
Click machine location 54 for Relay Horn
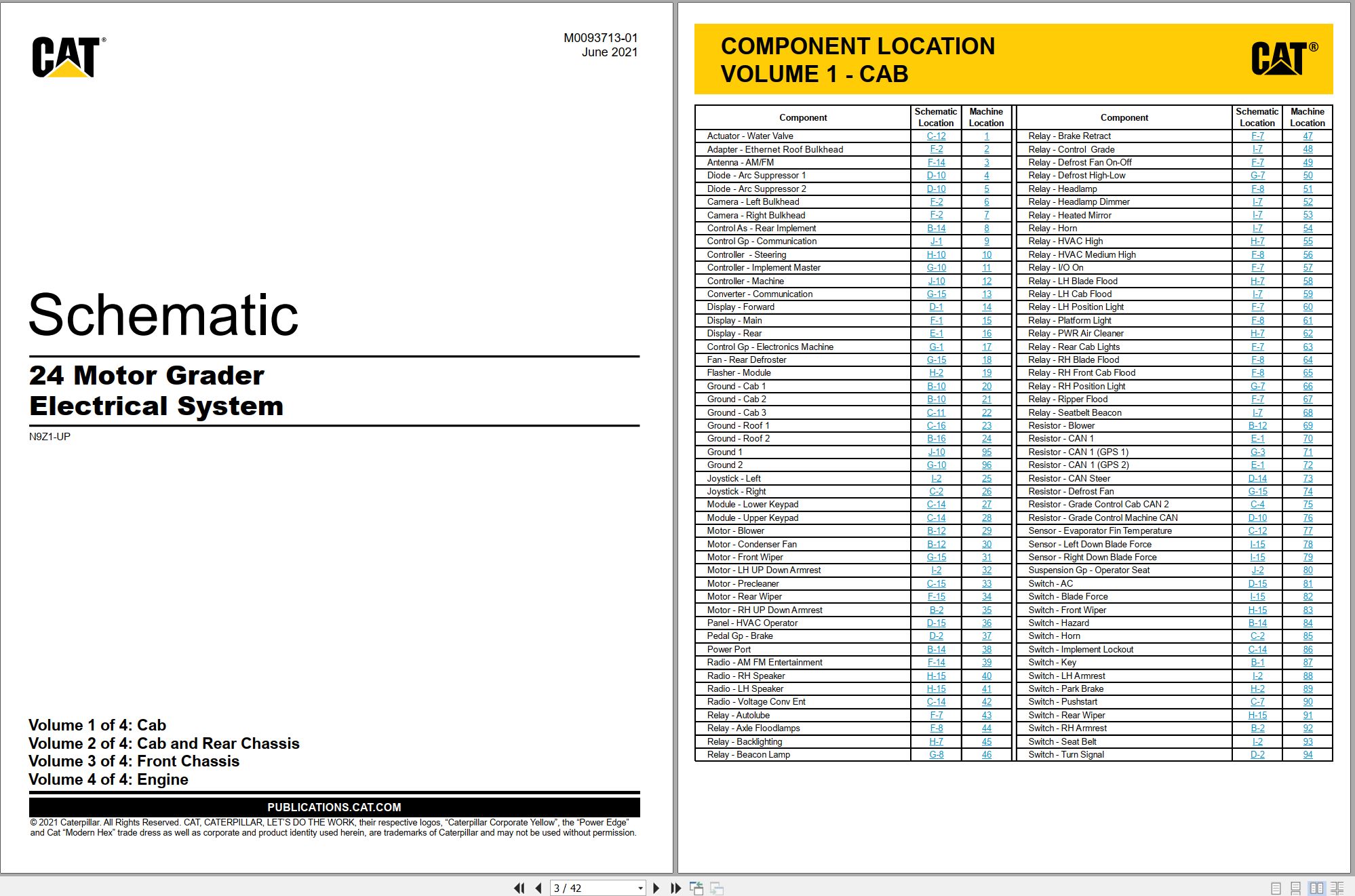pos(1308,228)
